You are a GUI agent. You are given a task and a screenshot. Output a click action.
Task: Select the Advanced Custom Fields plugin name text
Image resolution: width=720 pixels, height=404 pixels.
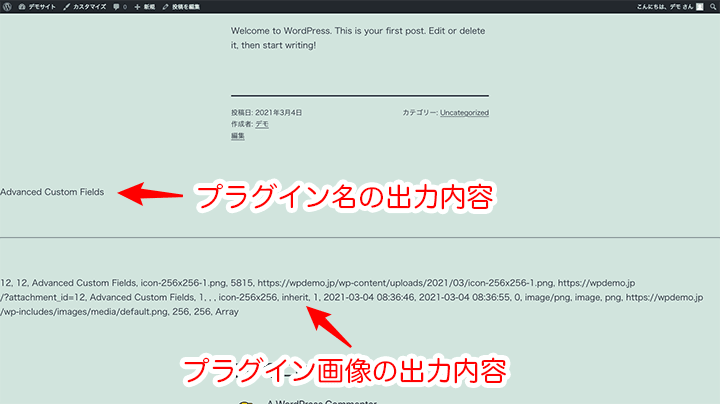(x=52, y=192)
